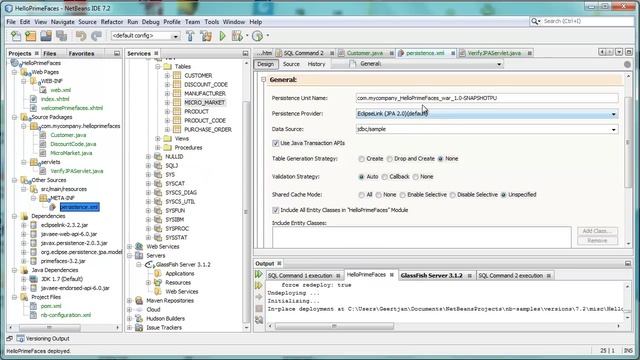Open the VerifyJPAServlet.java editor tab

(x=494, y=53)
